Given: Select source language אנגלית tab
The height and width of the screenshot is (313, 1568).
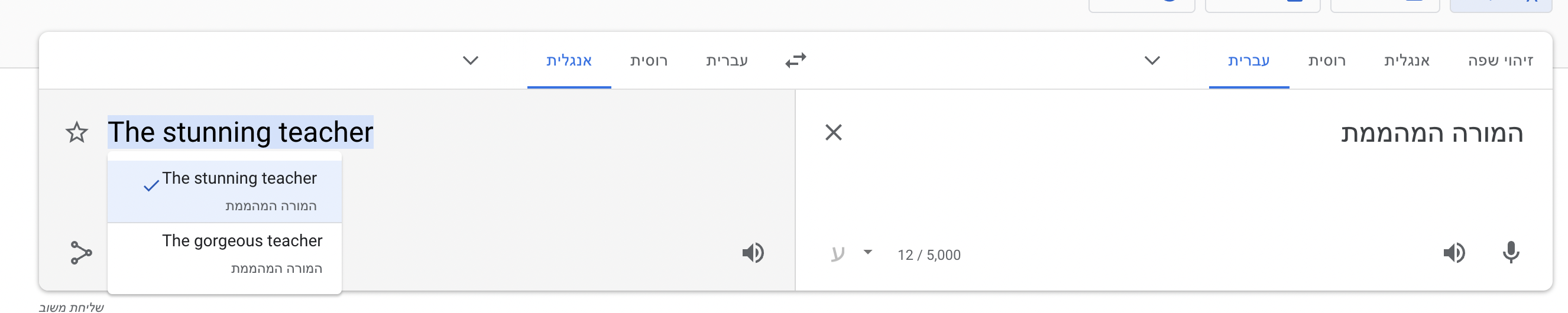Looking at the screenshot, I should point(1406,60).
